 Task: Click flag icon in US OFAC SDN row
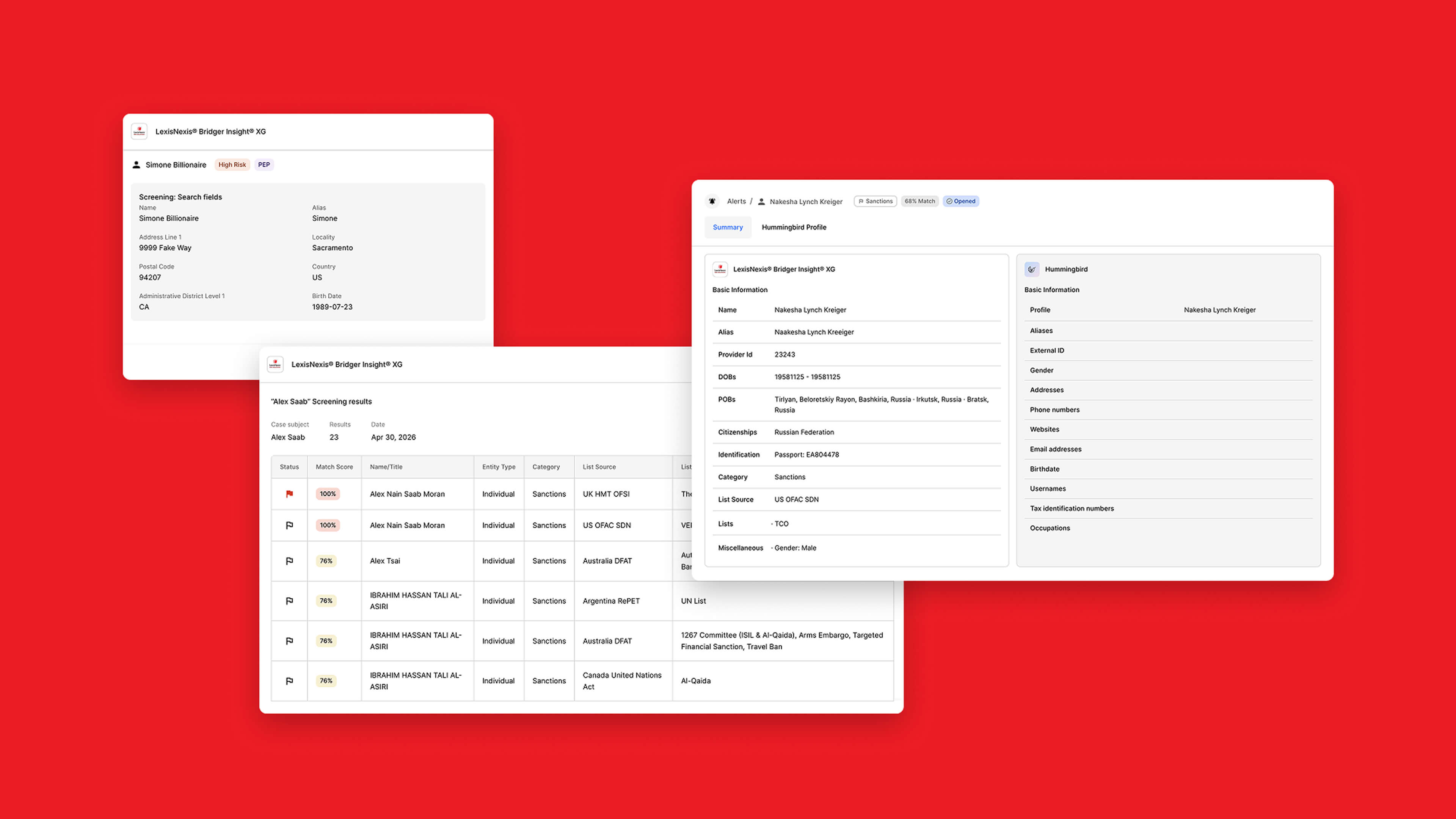[289, 526]
